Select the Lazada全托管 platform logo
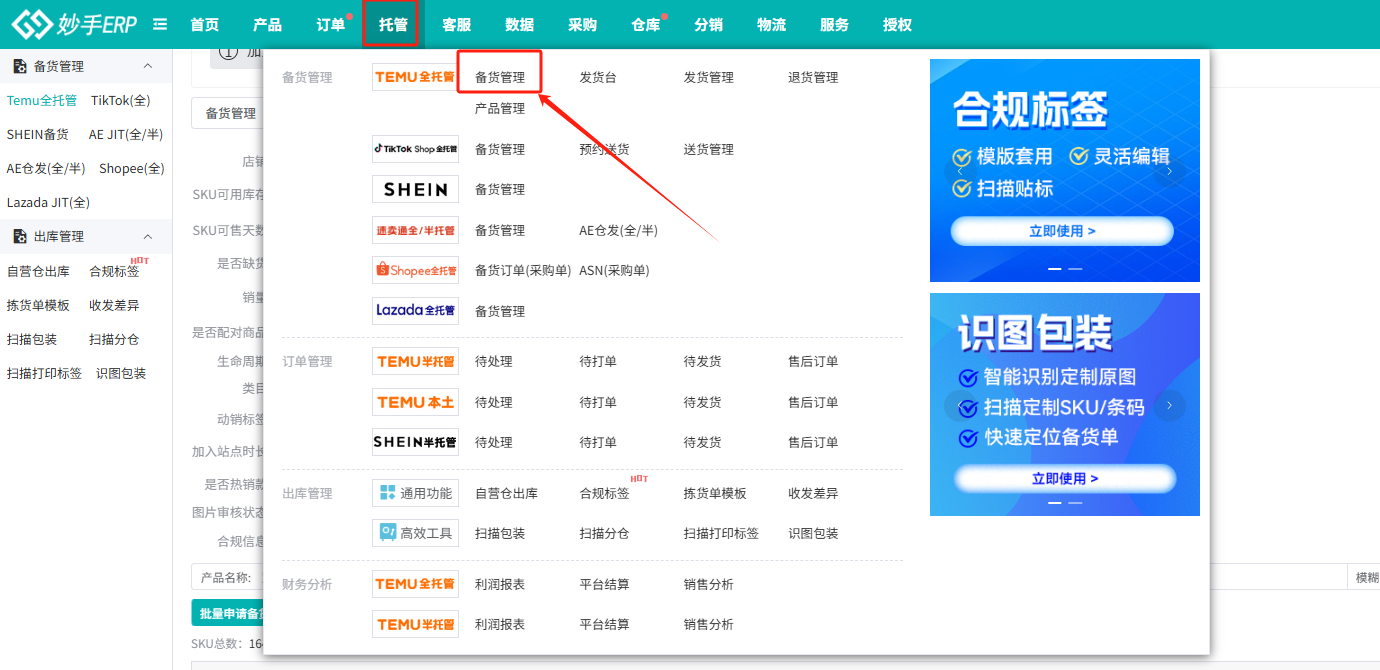This screenshot has width=1380, height=670. [x=415, y=310]
